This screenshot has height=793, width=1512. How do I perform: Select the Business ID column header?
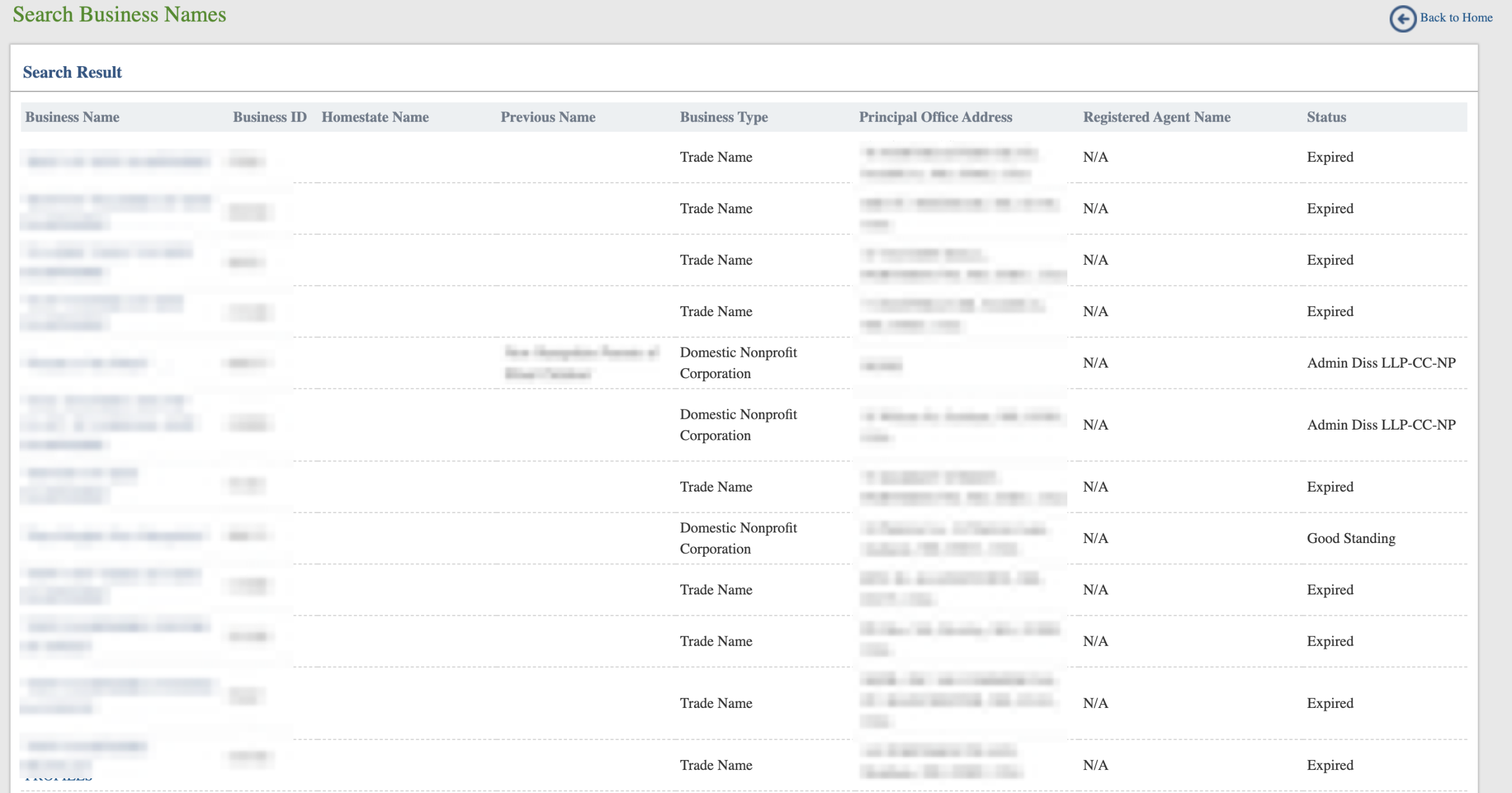pyautogui.click(x=270, y=117)
